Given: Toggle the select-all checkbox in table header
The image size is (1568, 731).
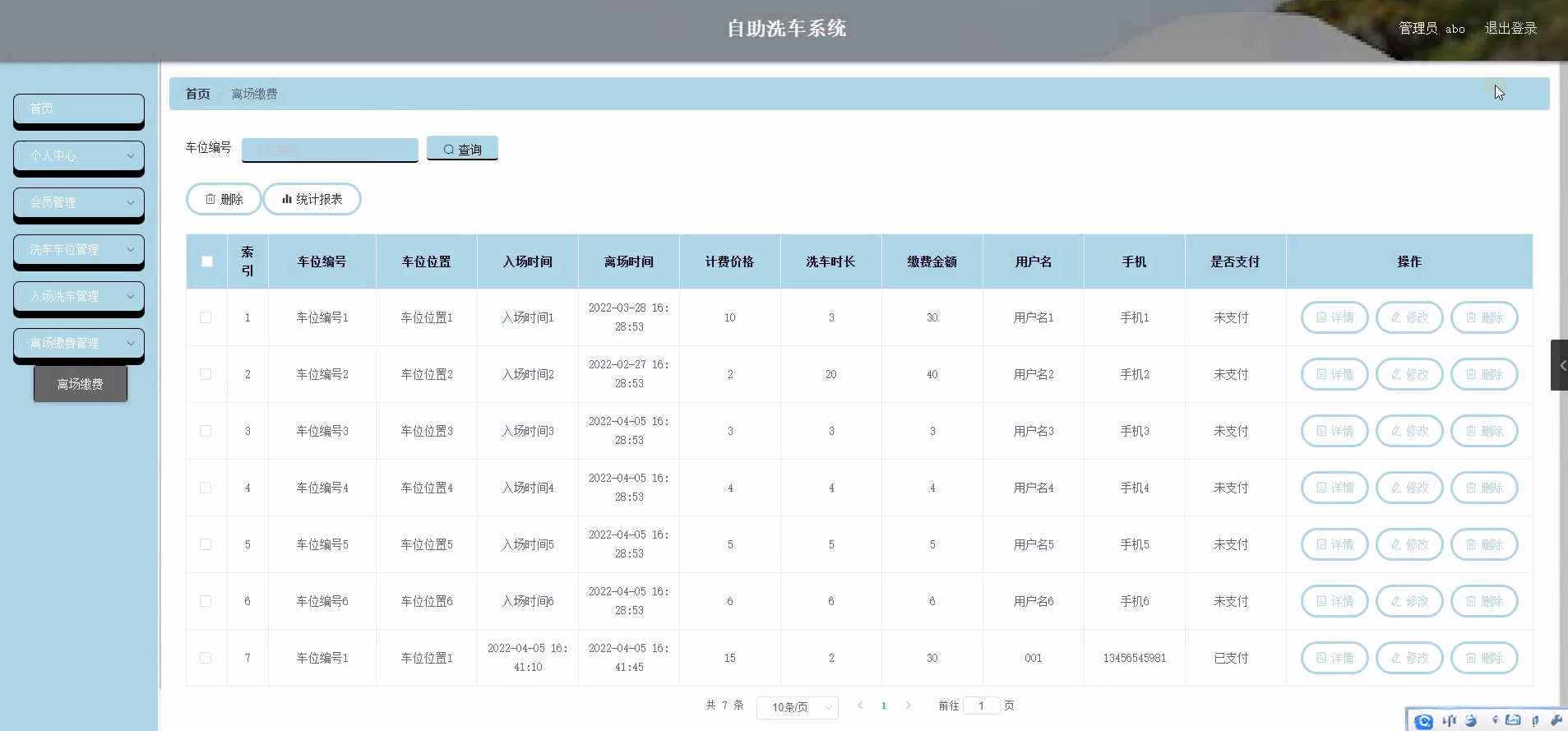Looking at the screenshot, I should coord(207,261).
